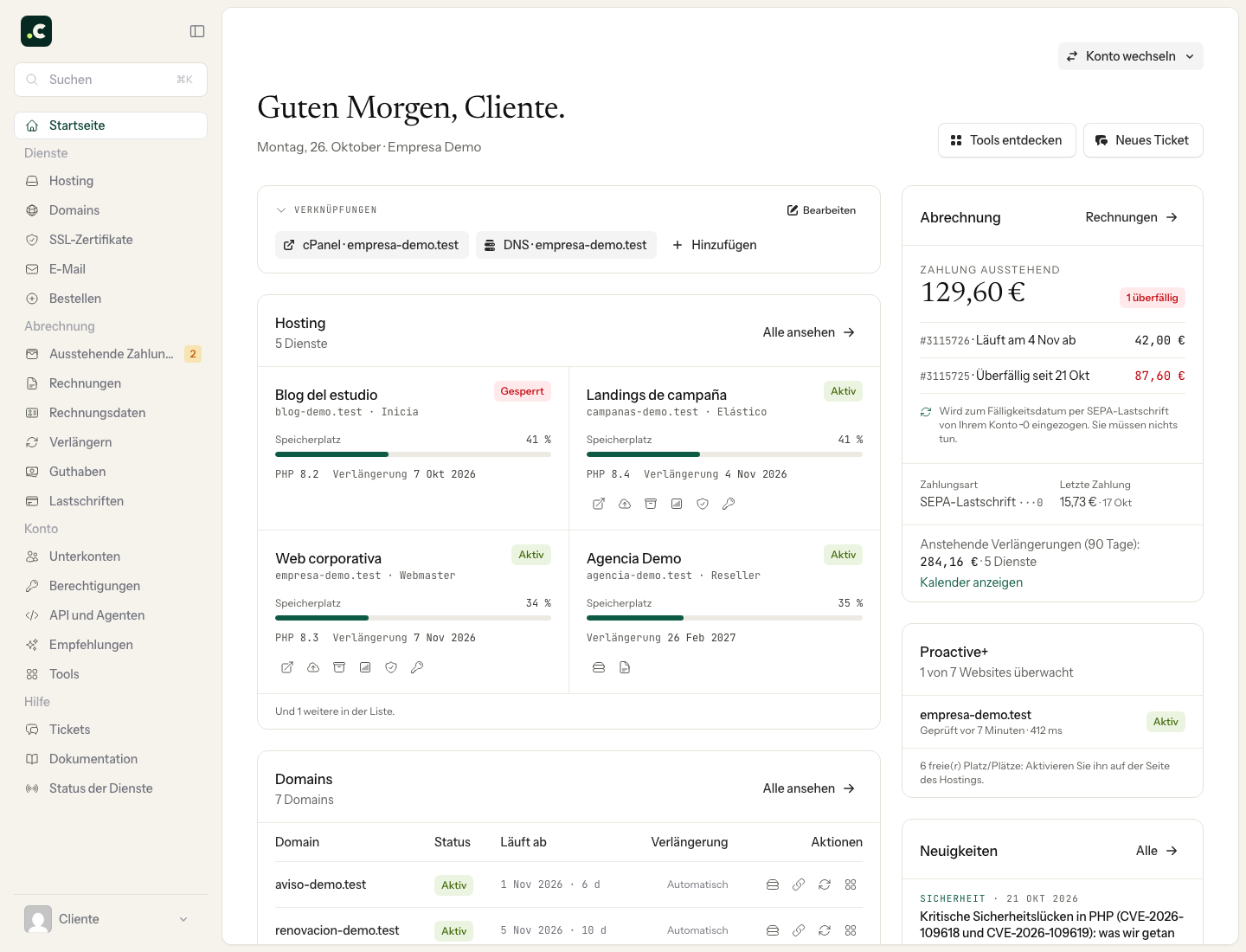Viewport: 1246px width, 952px height.
Task: Click the Blog del estudio storage progress bar
Action: click(x=413, y=454)
